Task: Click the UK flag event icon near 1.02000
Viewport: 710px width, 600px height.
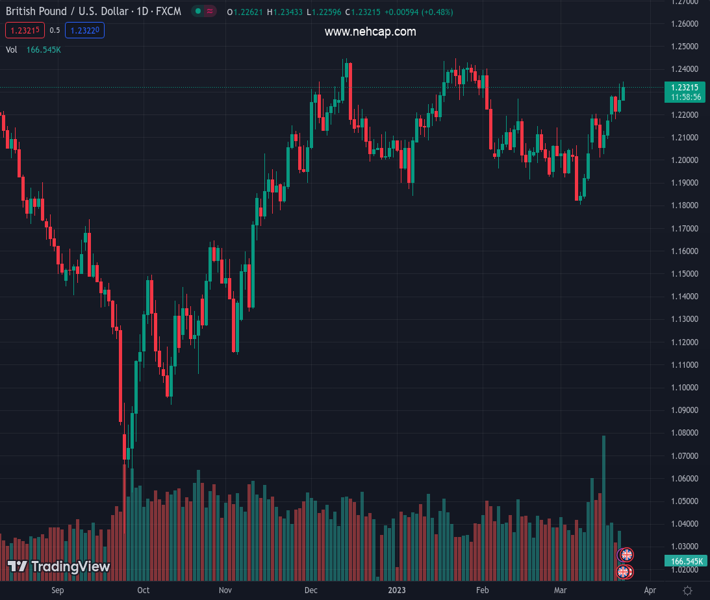Action: click(x=624, y=571)
